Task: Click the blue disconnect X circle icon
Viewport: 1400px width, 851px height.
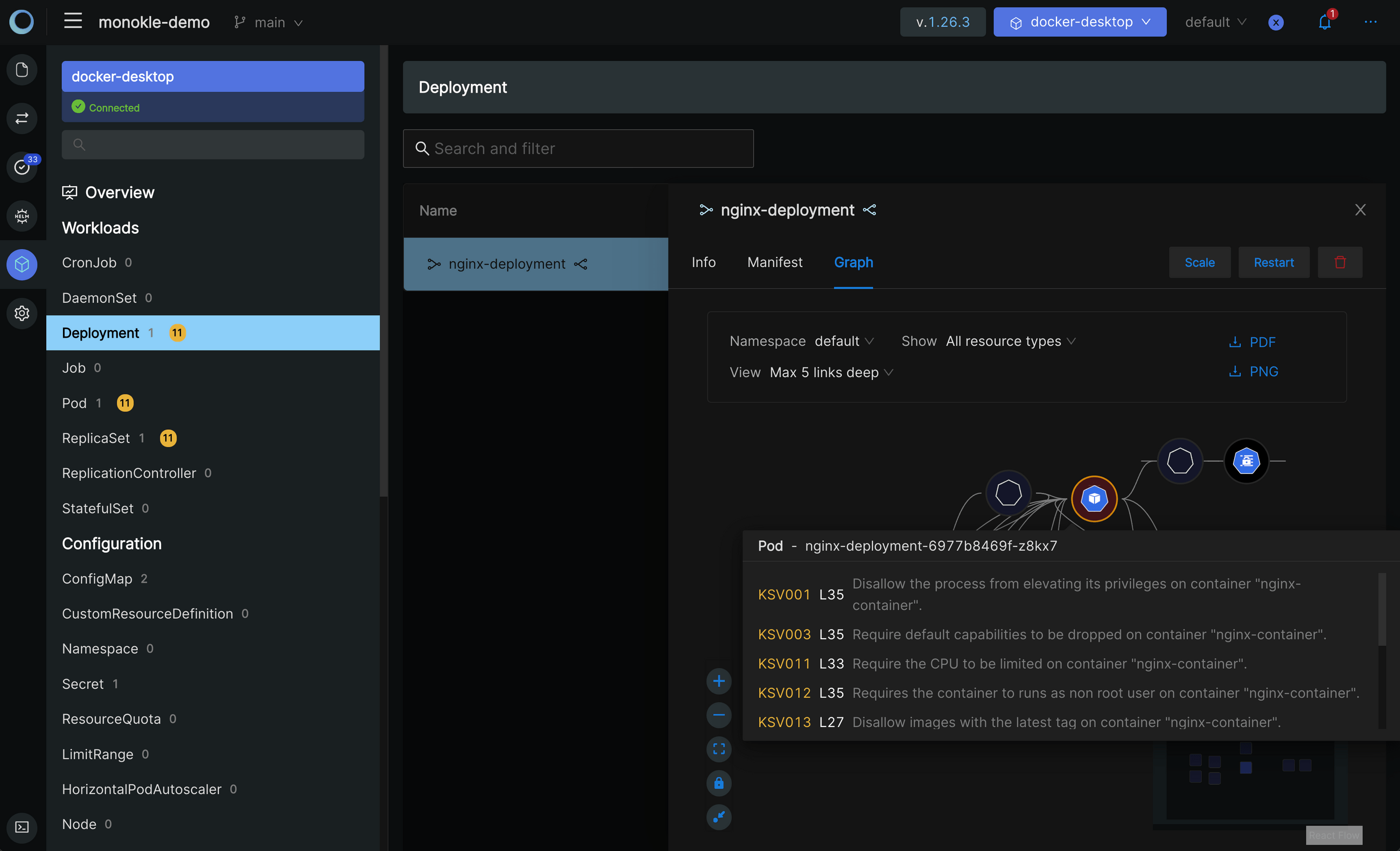Action: pyautogui.click(x=1276, y=23)
